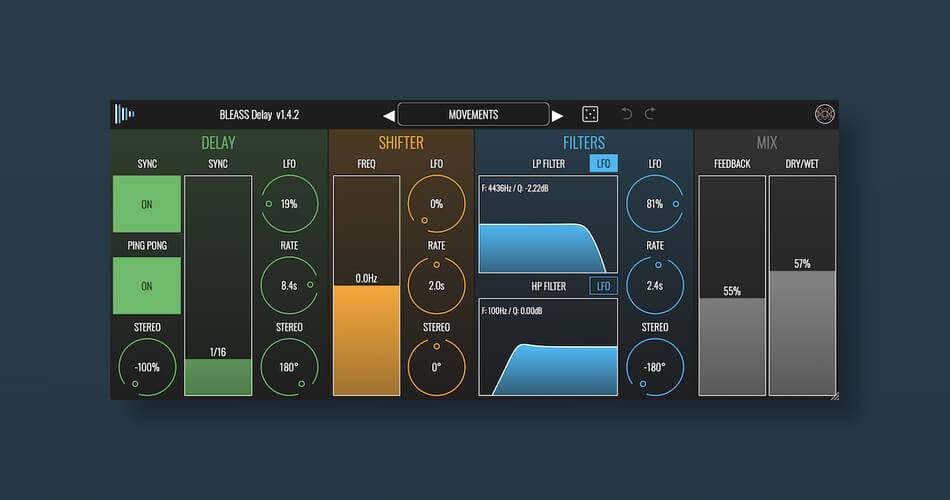Click the BLEASS waveform logo icon

pyautogui.click(x=124, y=114)
